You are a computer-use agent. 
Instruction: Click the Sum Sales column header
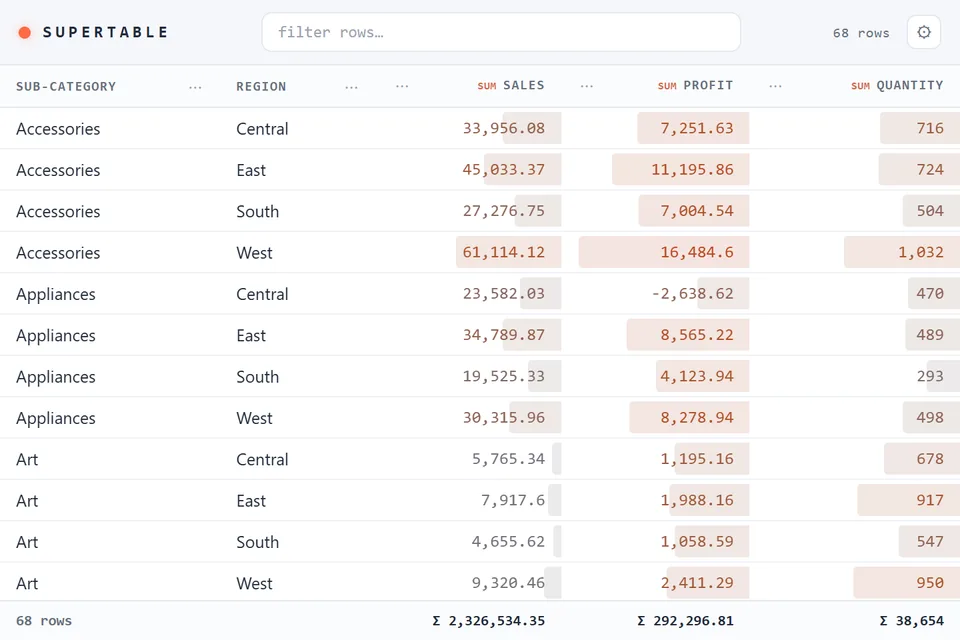pyautogui.click(x=511, y=86)
